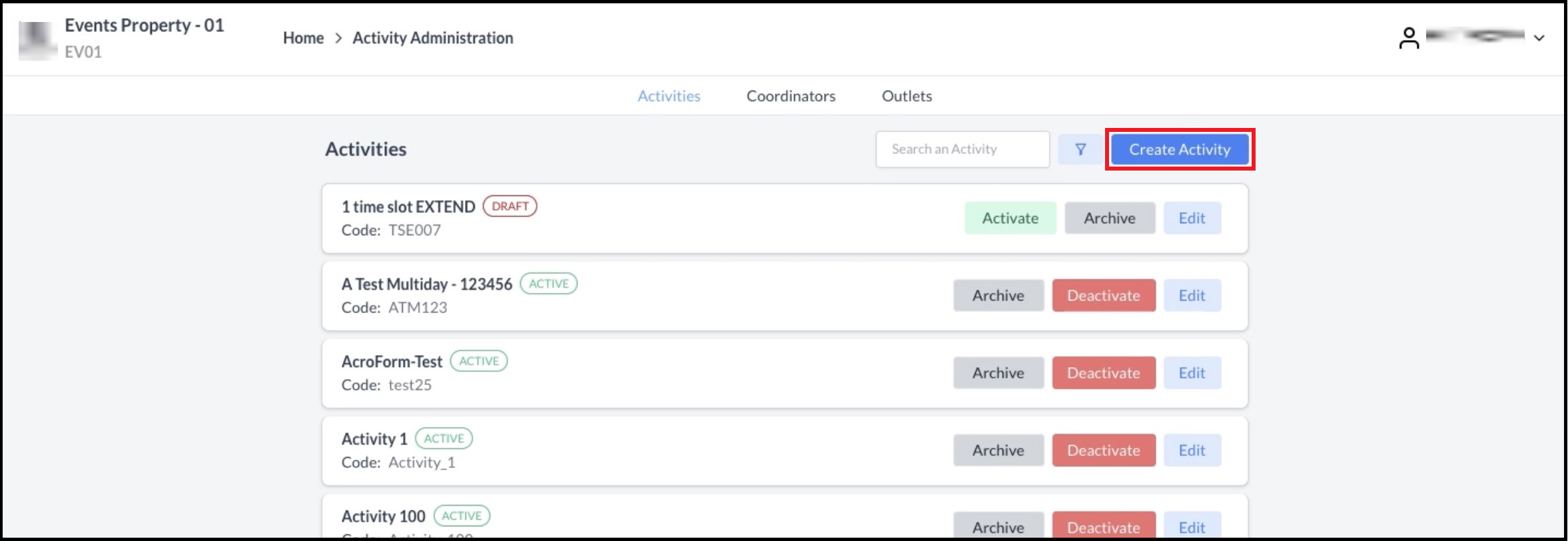Viewport: 1568px width, 541px height.
Task: Click the DRAFT badge on 1 time slot EXTEND
Action: [511, 207]
